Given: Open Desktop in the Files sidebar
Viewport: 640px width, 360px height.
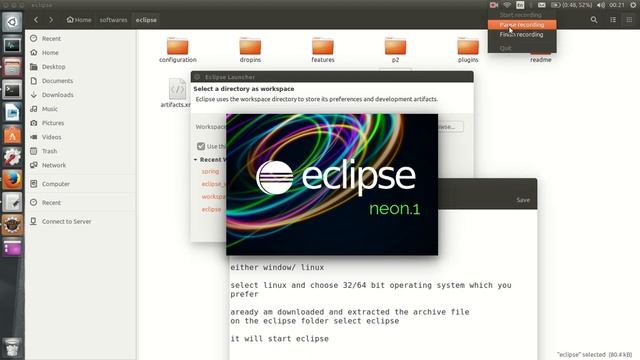Looking at the screenshot, I should (53, 67).
